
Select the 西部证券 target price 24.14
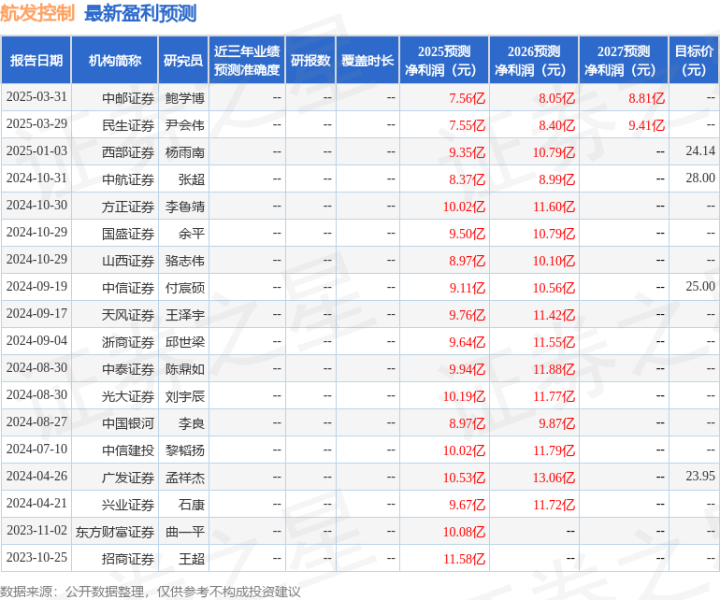point(700,151)
